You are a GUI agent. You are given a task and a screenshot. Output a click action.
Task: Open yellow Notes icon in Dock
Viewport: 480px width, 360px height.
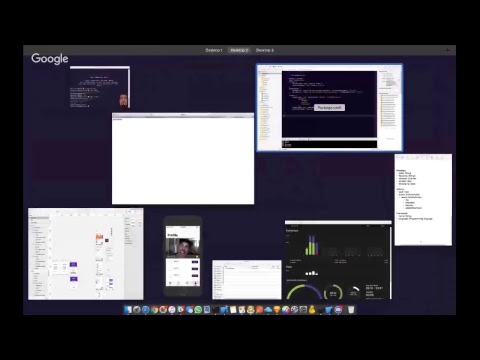[233, 310]
